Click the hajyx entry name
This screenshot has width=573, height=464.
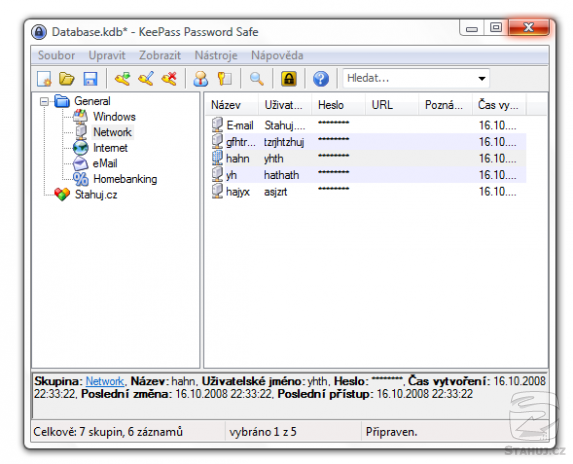238,192
